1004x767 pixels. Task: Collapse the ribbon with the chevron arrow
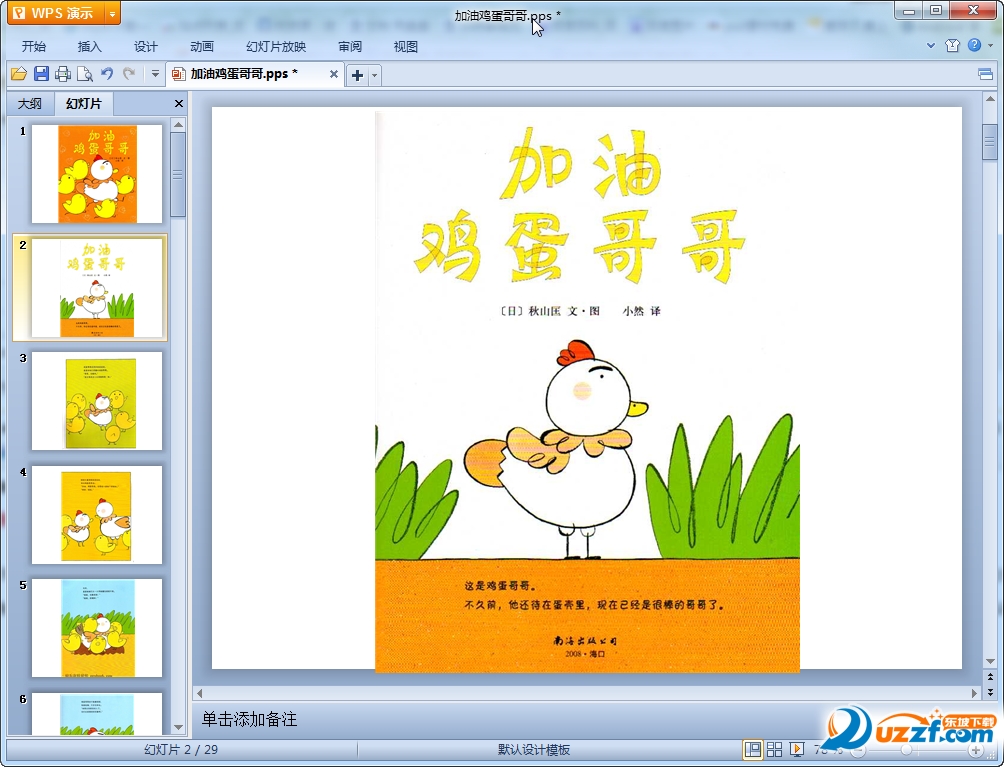pyautogui.click(x=931, y=45)
